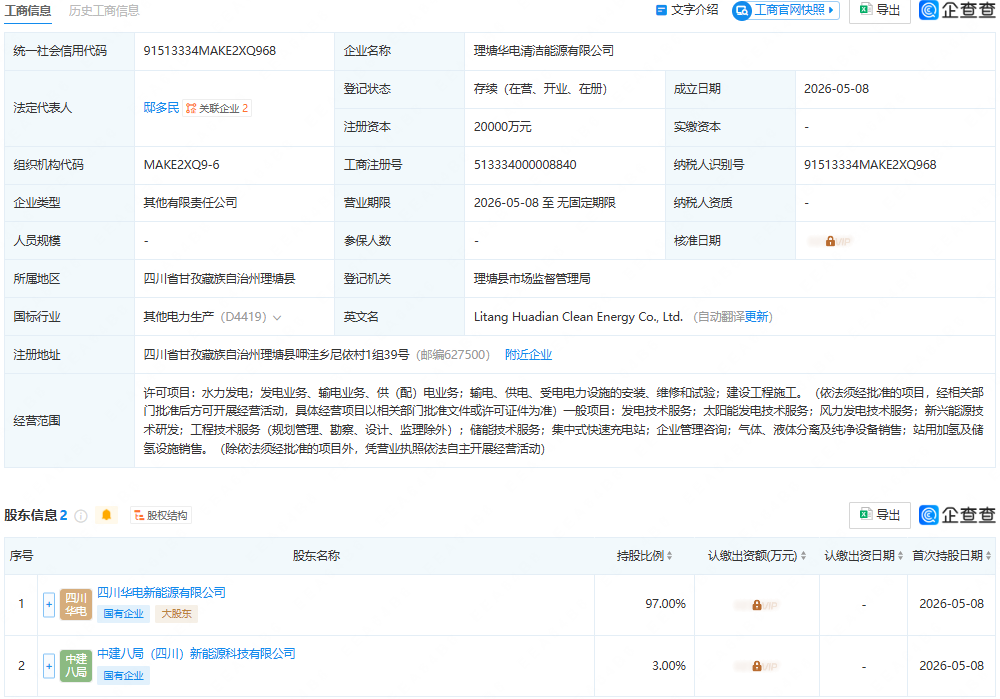Open the 历史工商信息 tab
1000x699 pixels.
click(x=104, y=11)
